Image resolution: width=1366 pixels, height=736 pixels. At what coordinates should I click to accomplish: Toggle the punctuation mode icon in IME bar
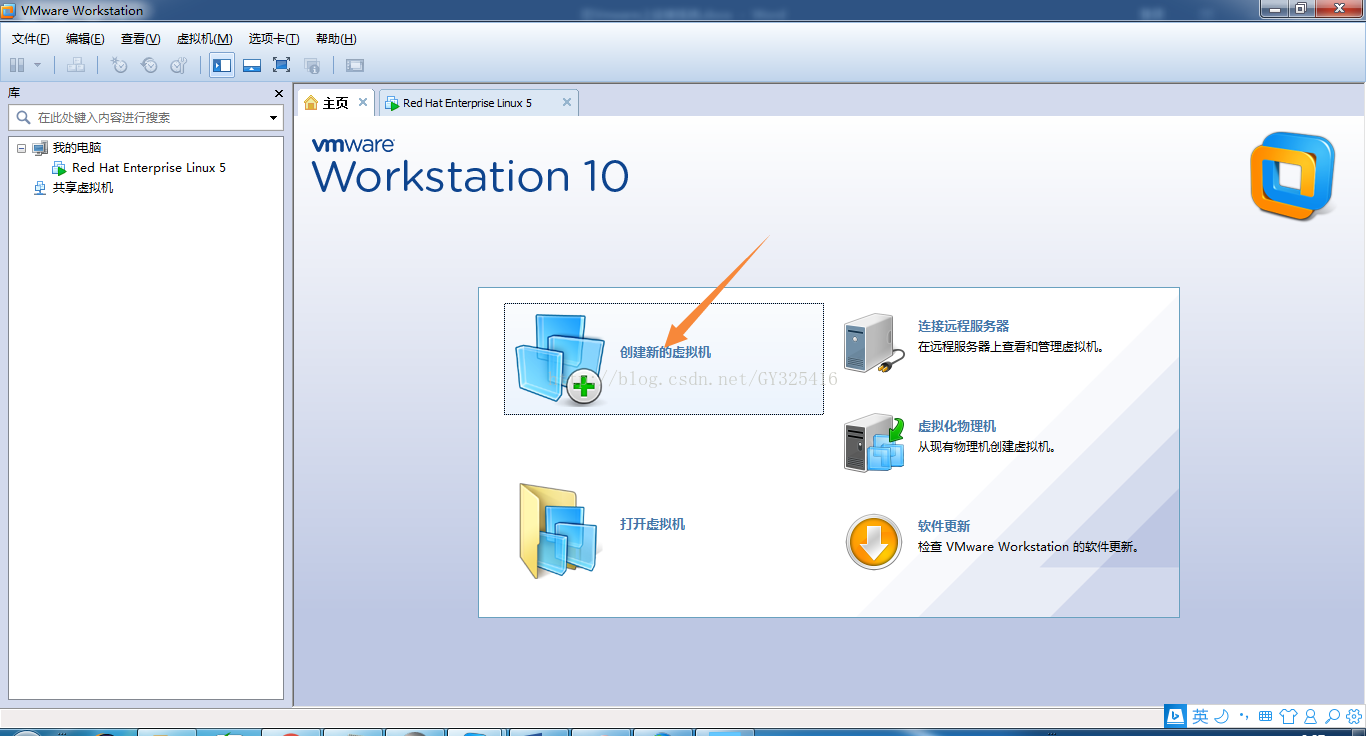point(1244,716)
